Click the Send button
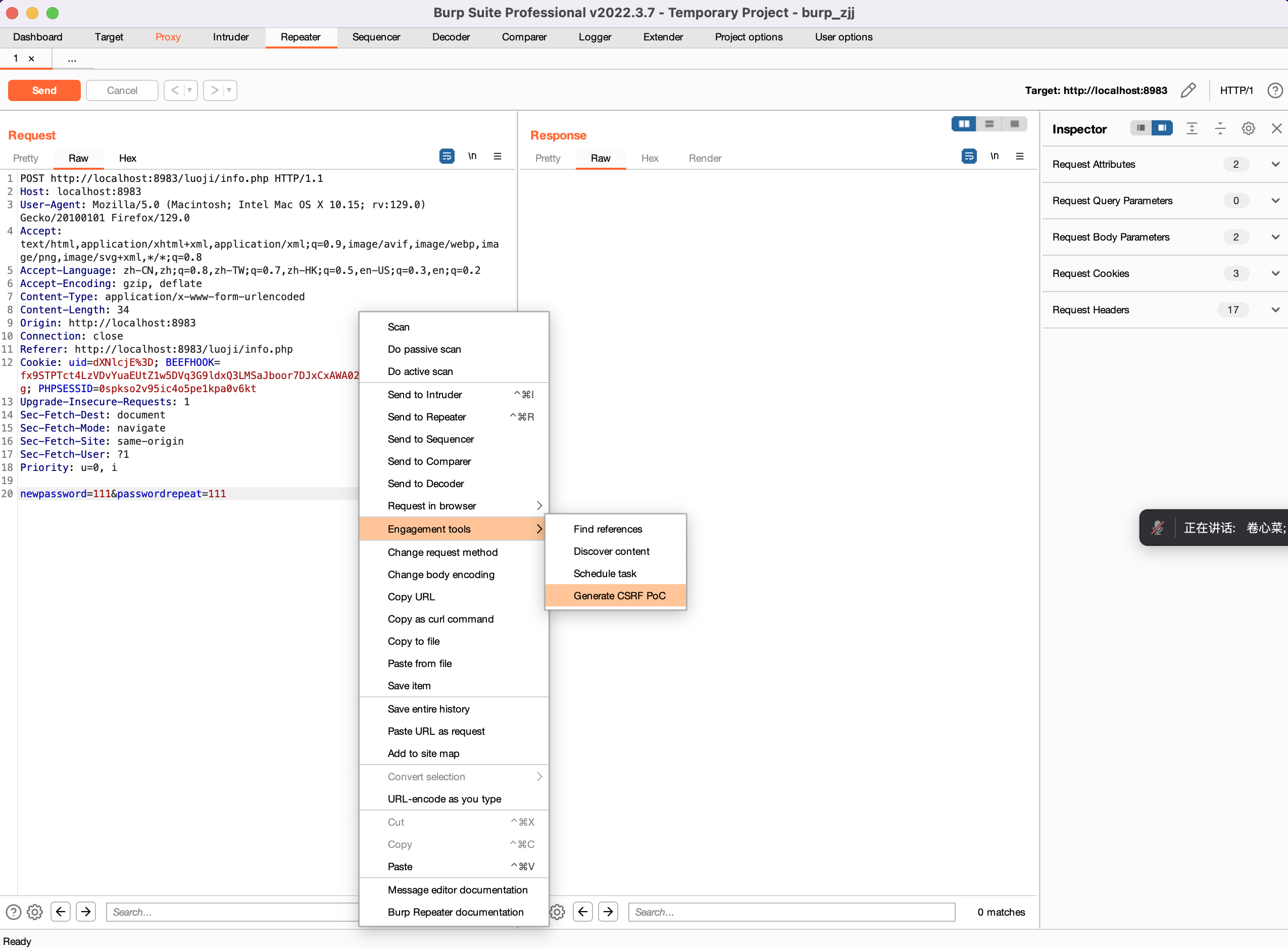Screen dimensions: 1288x948 pos(44,90)
